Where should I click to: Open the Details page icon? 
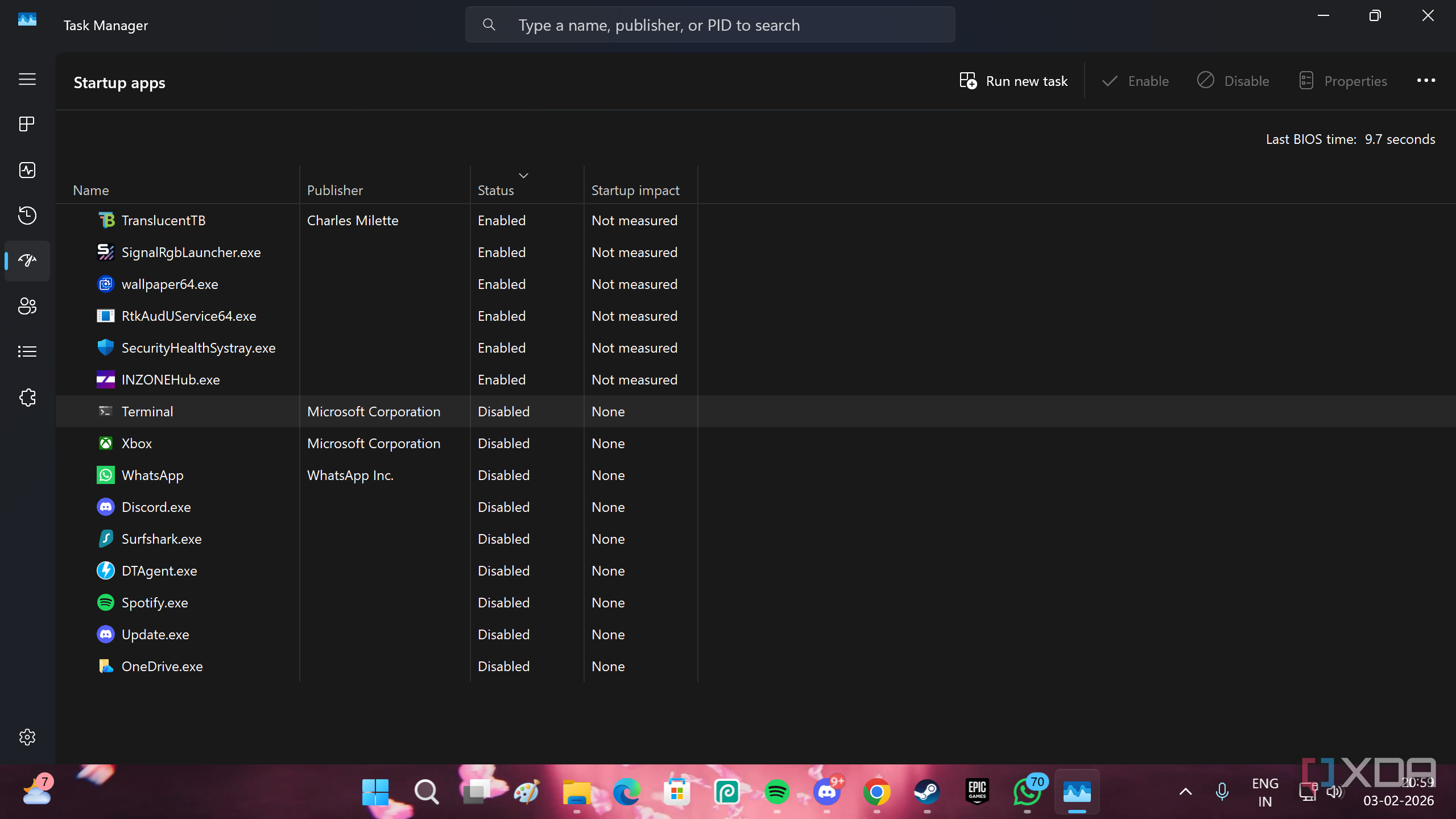pyautogui.click(x=27, y=351)
